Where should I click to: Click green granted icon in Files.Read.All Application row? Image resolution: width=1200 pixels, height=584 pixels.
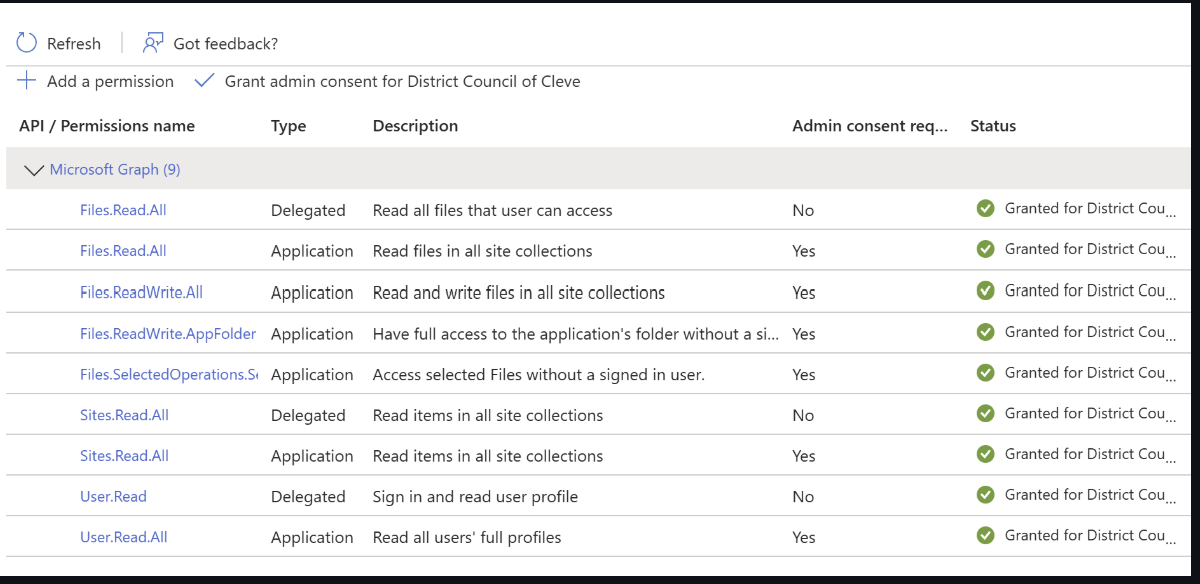pos(985,249)
